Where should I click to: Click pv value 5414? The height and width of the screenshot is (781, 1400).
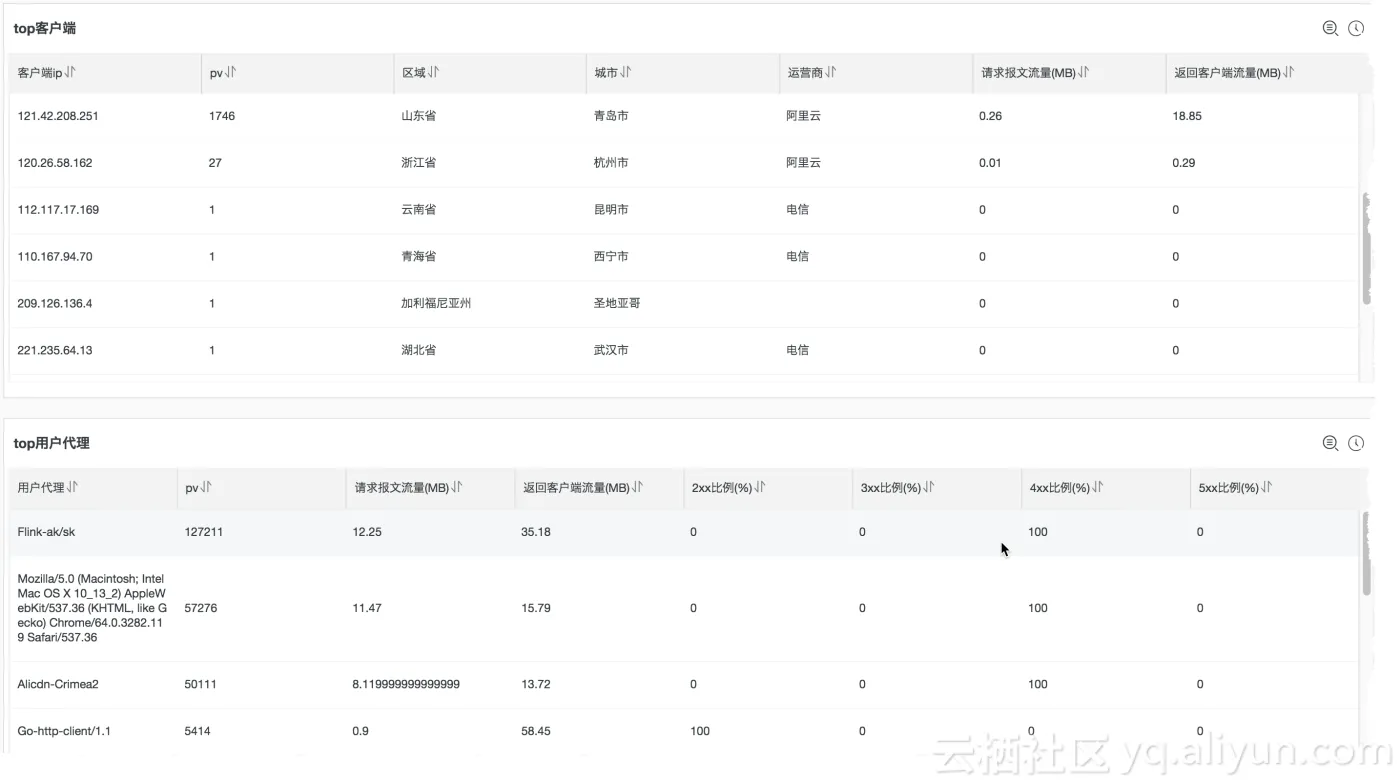pos(198,732)
